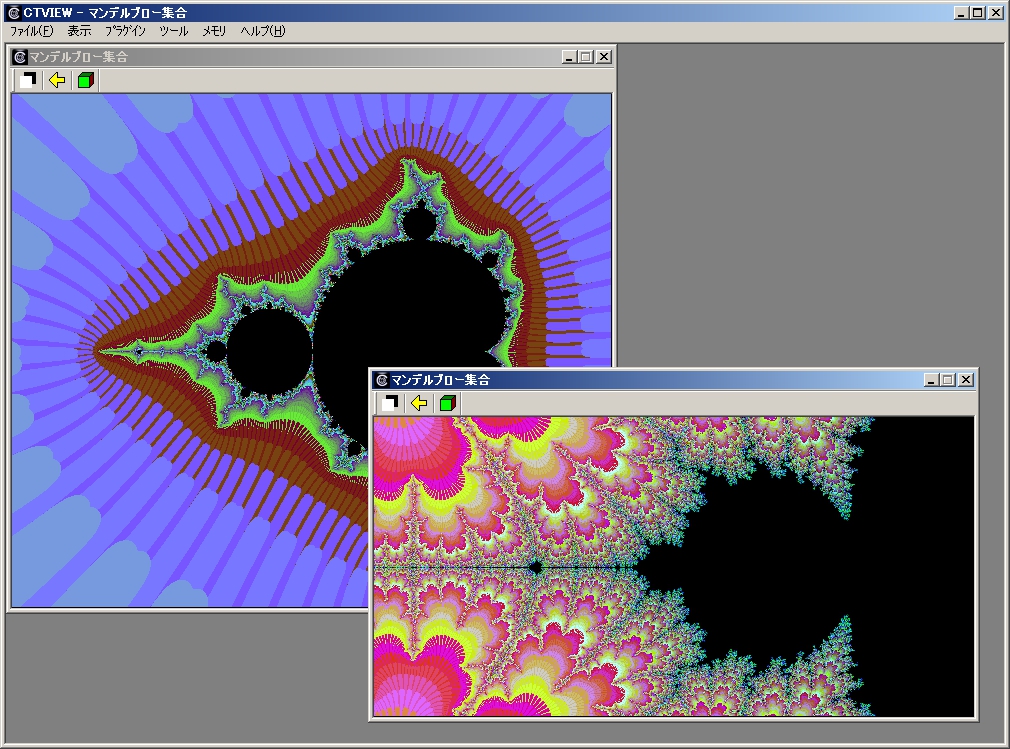Click the pink fractal window's title bar

coord(650,380)
